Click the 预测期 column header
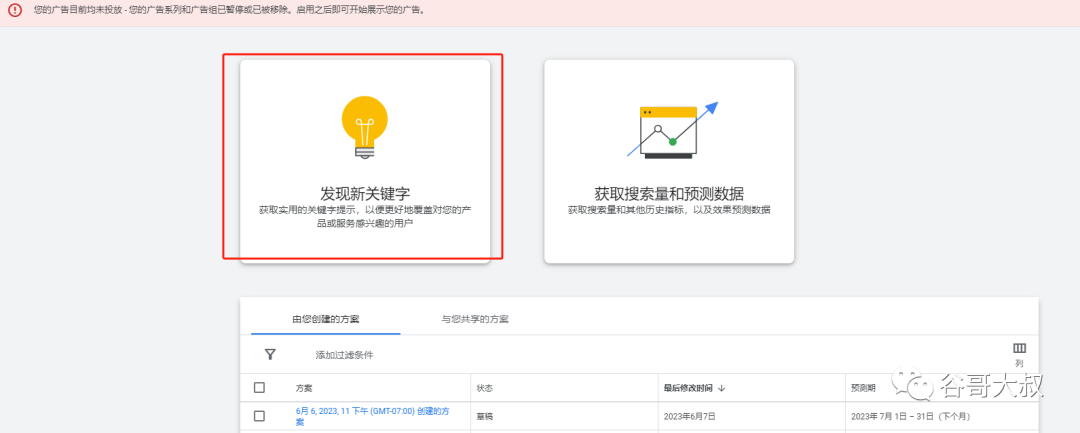1080x433 pixels. point(863,388)
